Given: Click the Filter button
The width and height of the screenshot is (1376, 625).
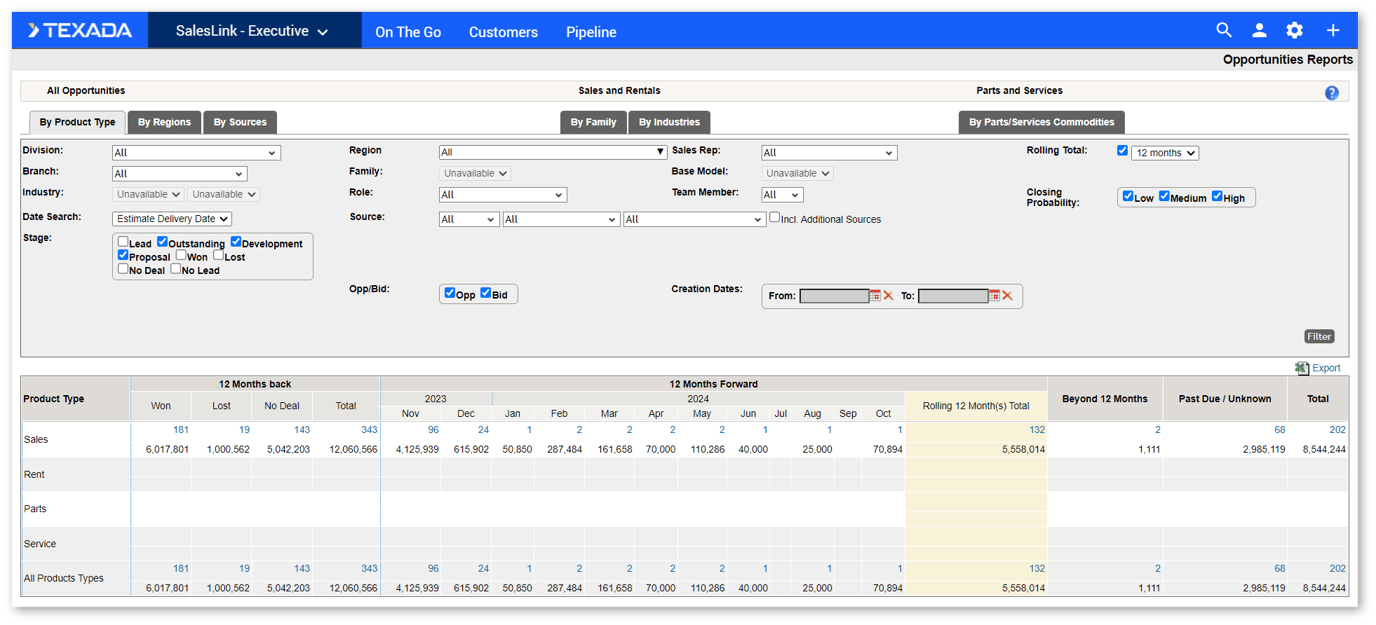Looking at the screenshot, I should click(x=1319, y=336).
